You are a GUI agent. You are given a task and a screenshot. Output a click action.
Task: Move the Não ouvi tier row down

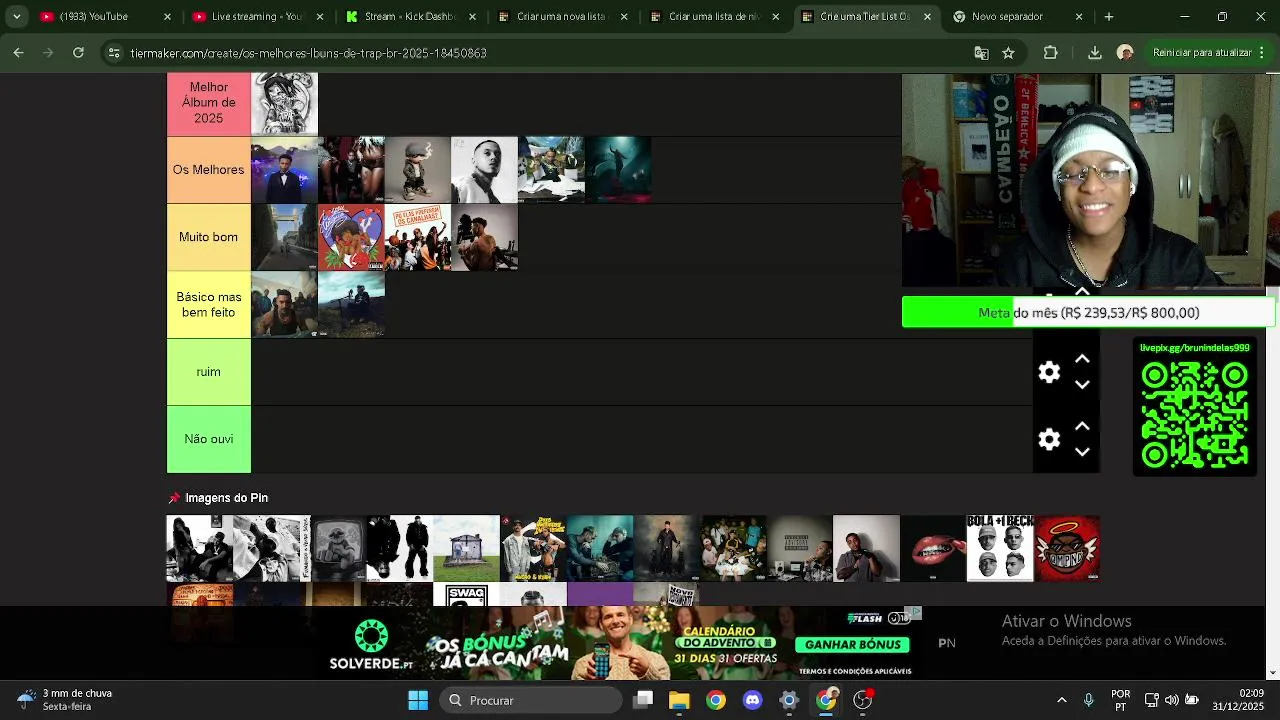point(1082,451)
